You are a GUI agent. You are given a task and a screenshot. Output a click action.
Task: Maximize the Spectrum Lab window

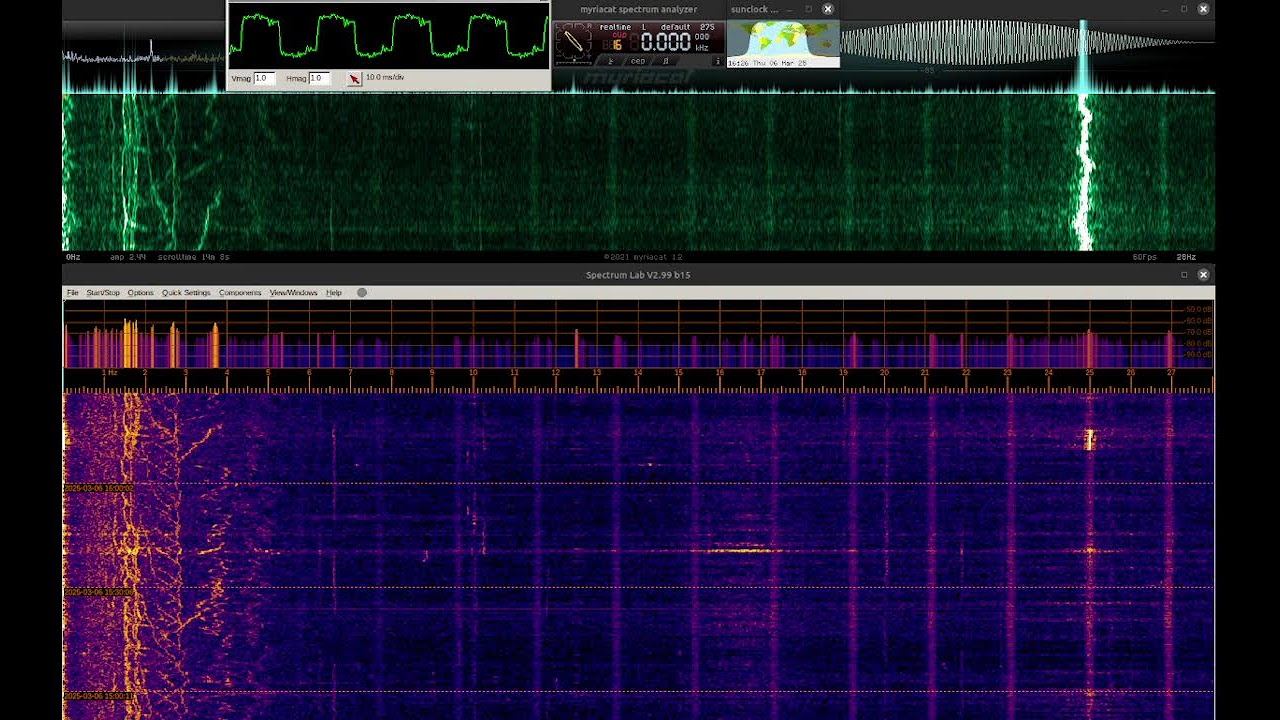1184,274
